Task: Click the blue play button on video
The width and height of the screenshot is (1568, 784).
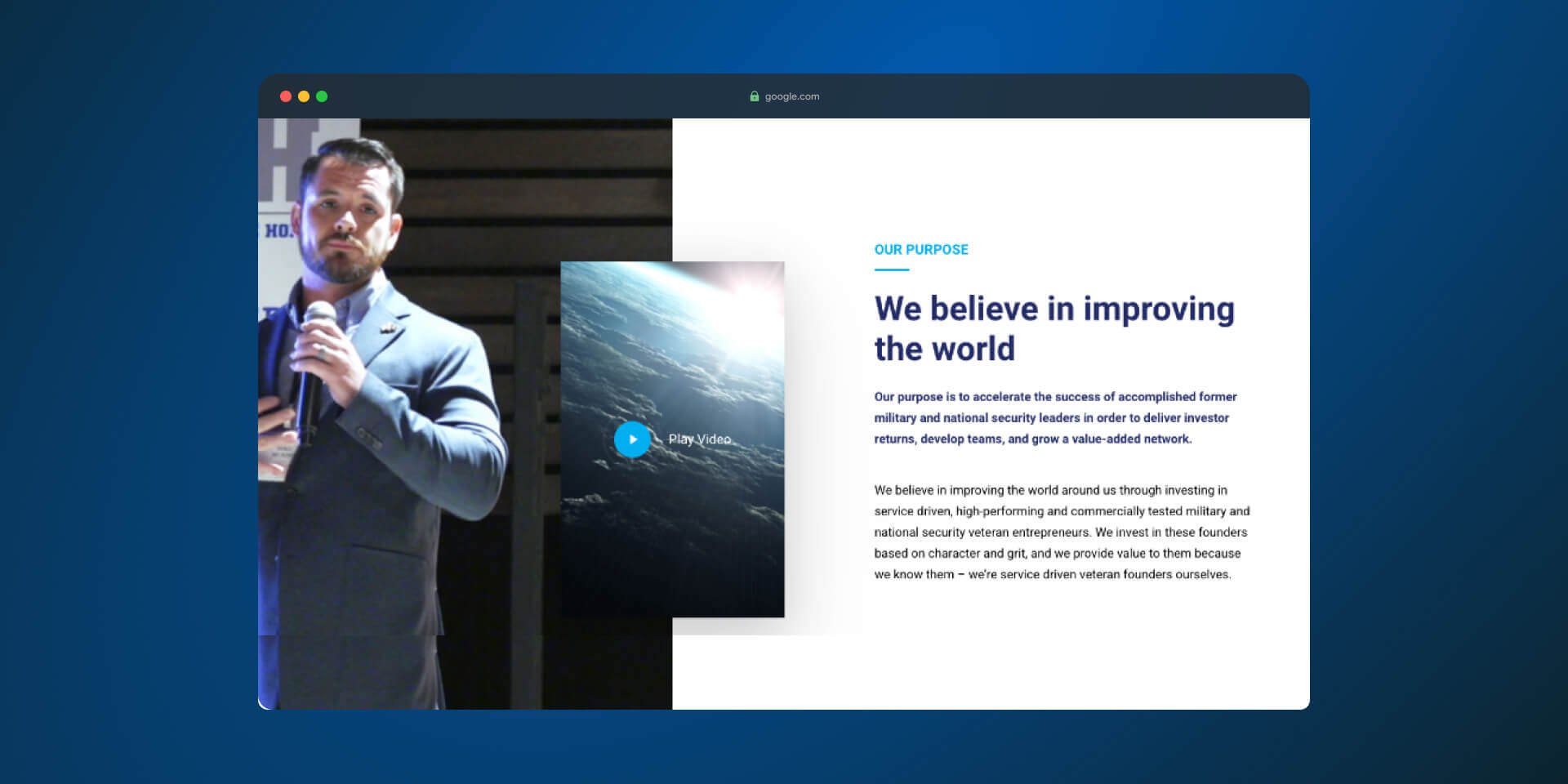Action: (x=632, y=439)
